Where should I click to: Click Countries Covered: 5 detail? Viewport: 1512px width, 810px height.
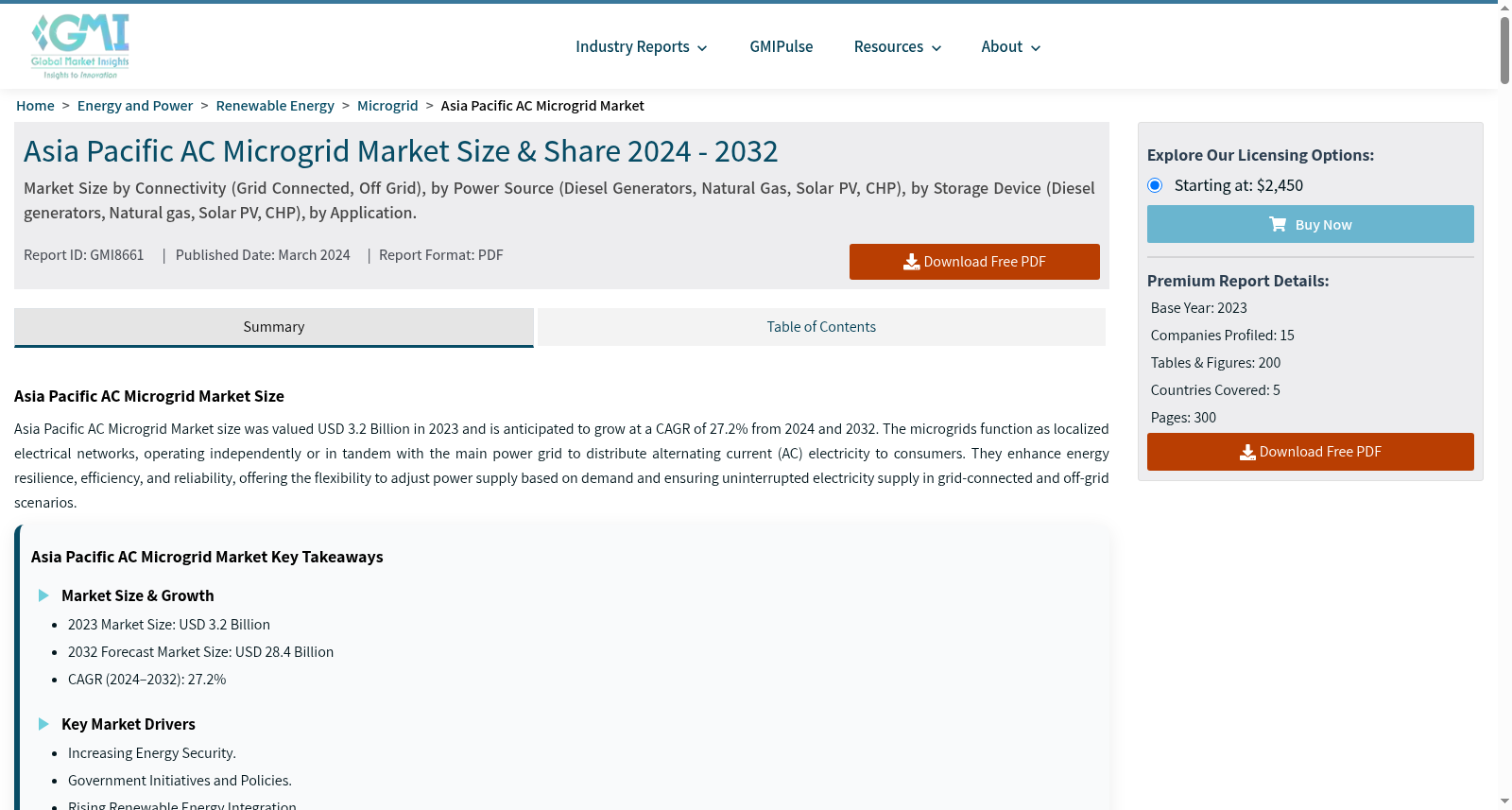tap(1215, 390)
